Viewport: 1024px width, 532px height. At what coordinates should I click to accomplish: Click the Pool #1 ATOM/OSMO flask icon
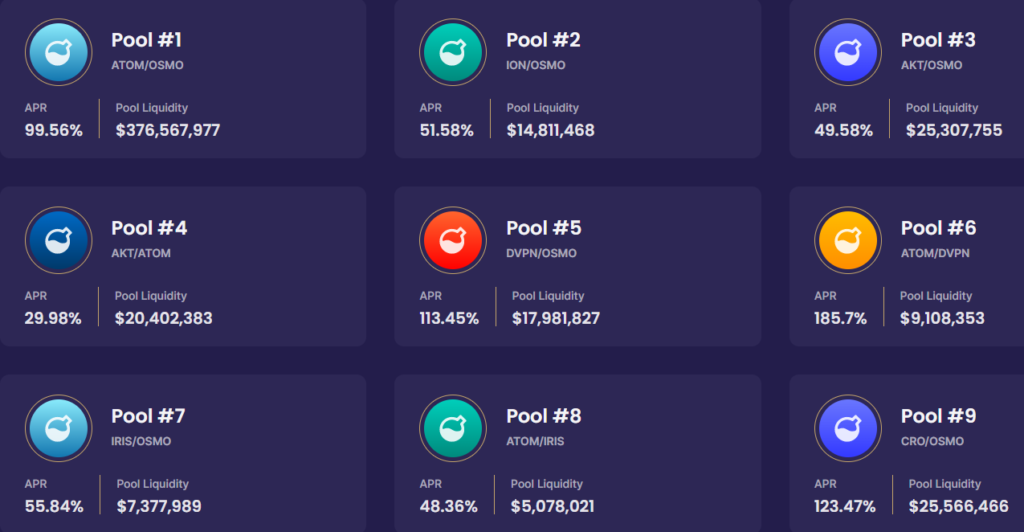(58, 52)
